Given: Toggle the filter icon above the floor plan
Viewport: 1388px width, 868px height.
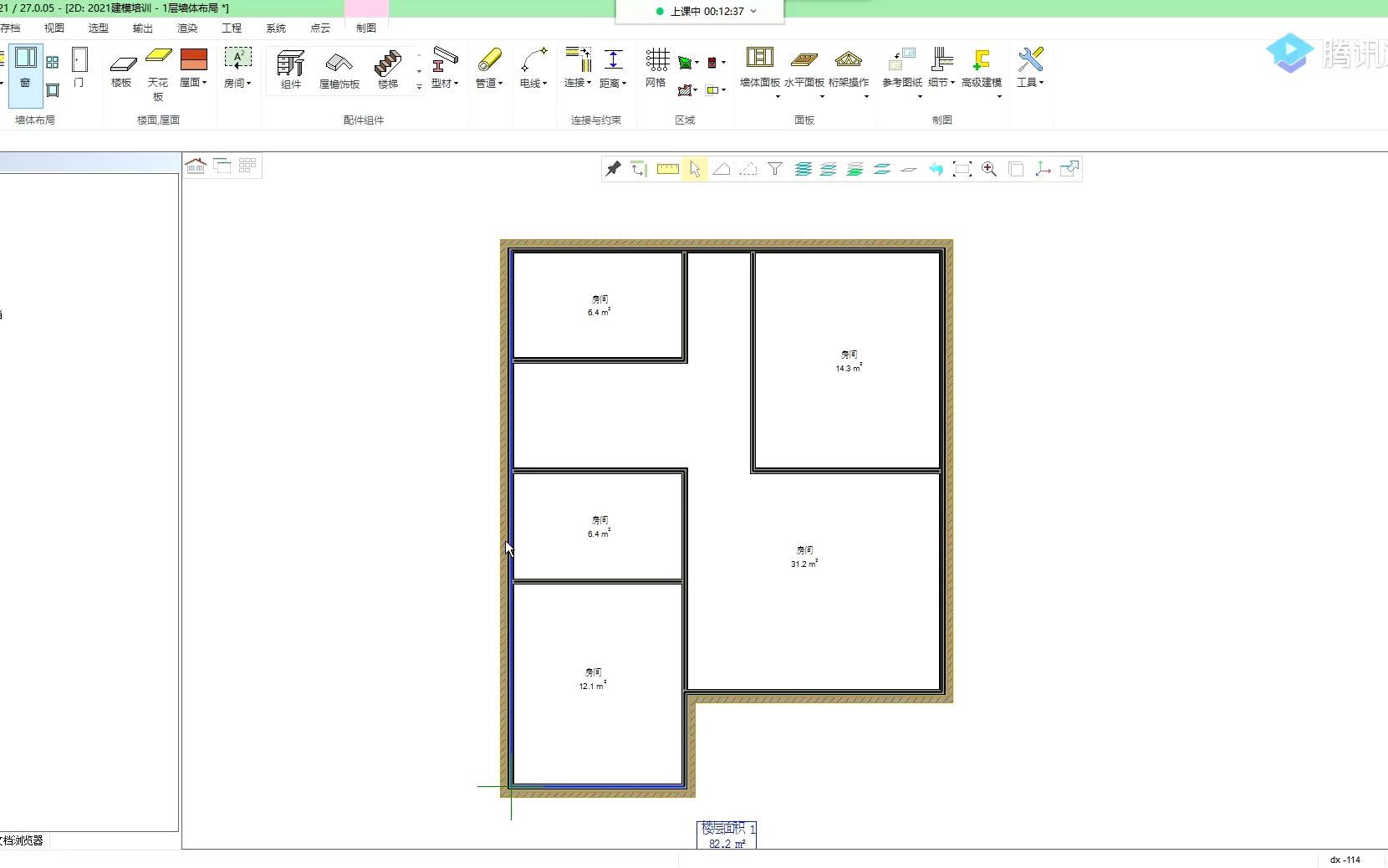Looking at the screenshot, I should (x=774, y=169).
